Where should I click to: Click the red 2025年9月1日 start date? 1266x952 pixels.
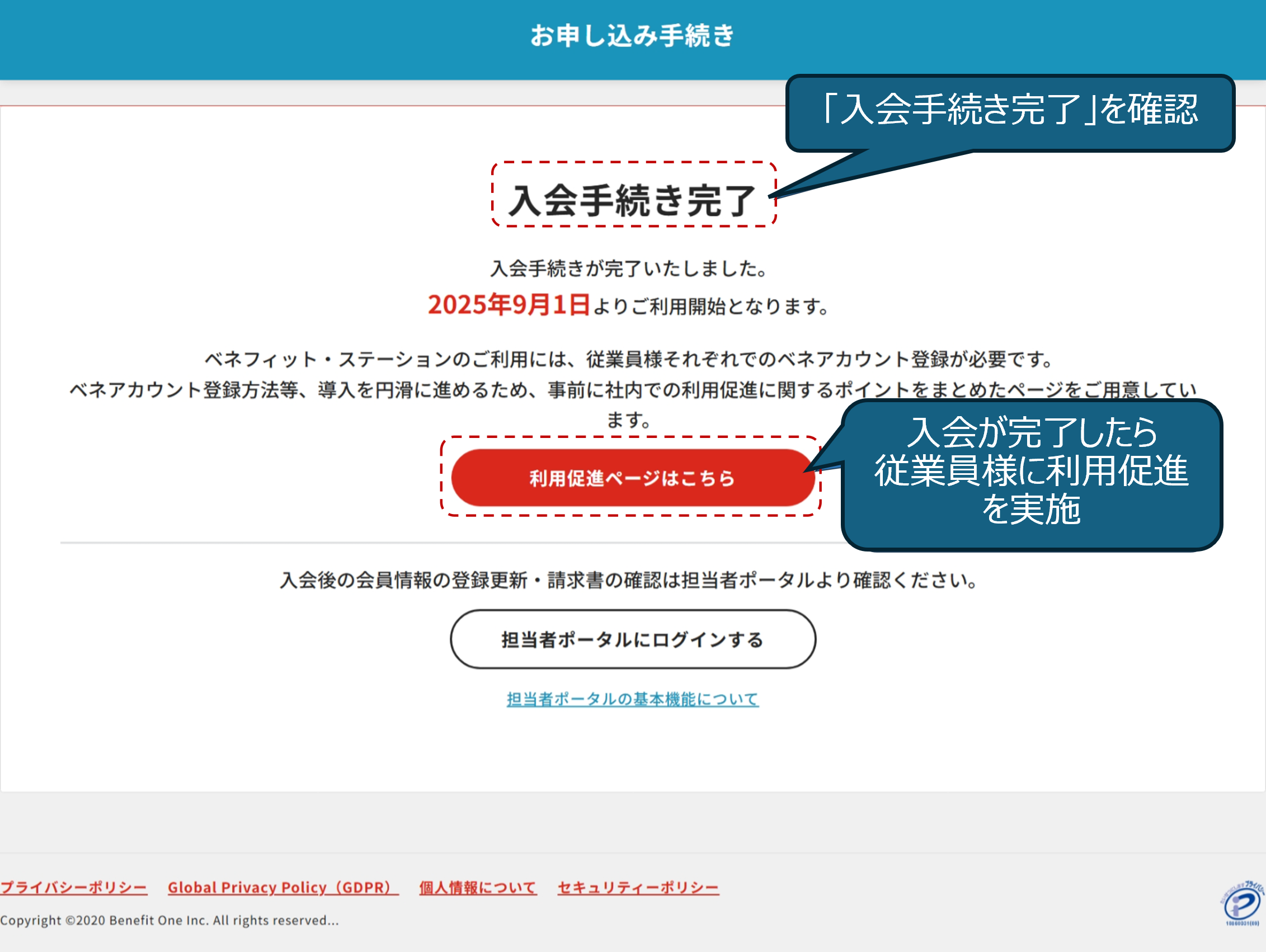[x=509, y=304]
